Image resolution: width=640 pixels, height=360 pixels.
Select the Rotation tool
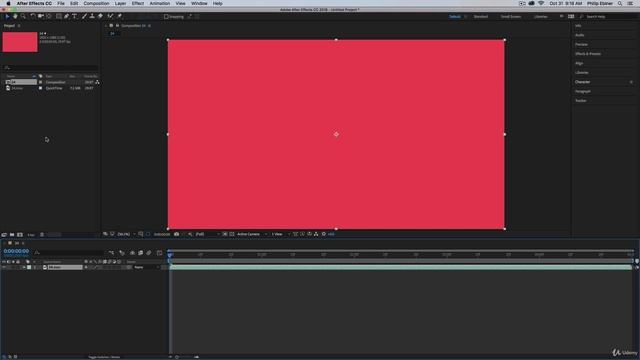[x=33, y=16]
